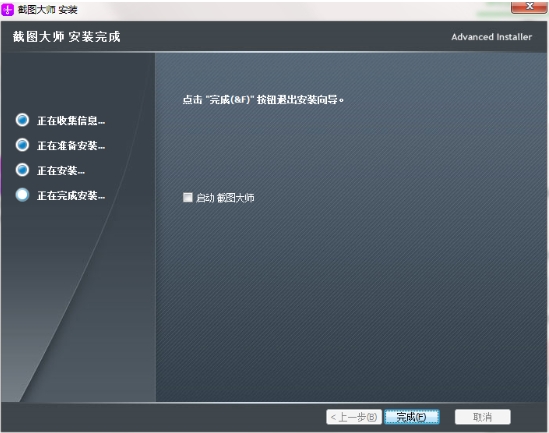Click the 截图大师 安装完成 header title
This screenshot has width=549, height=433.
point(67,37)
